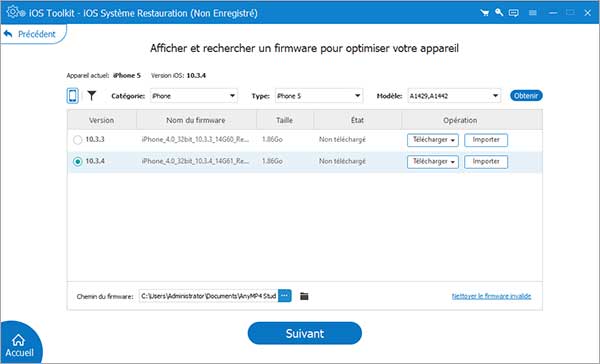Click the key register icon
Screen dimensions: 600x364
tap(499, 12)
